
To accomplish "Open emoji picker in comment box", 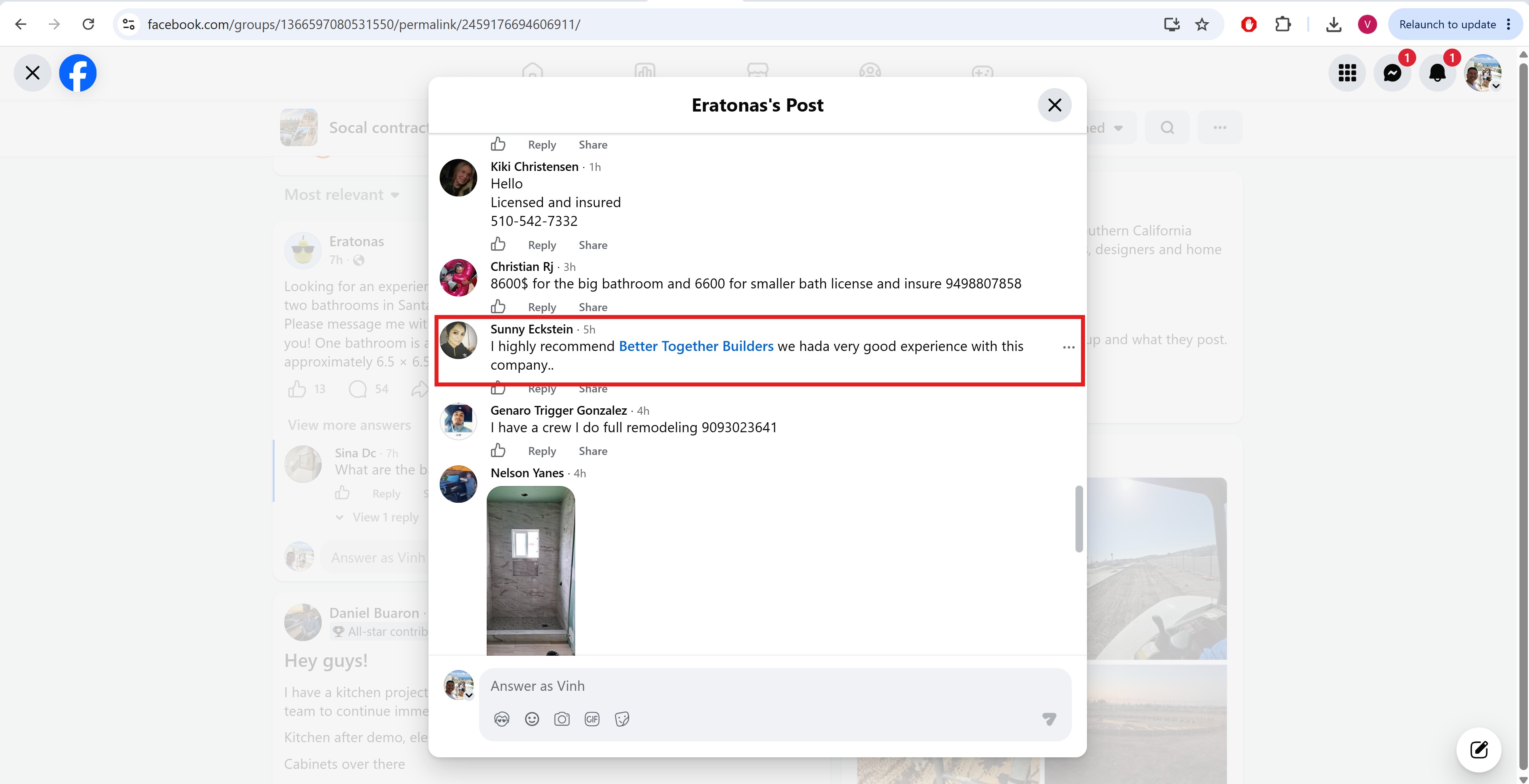I will (x=532, y=719).
